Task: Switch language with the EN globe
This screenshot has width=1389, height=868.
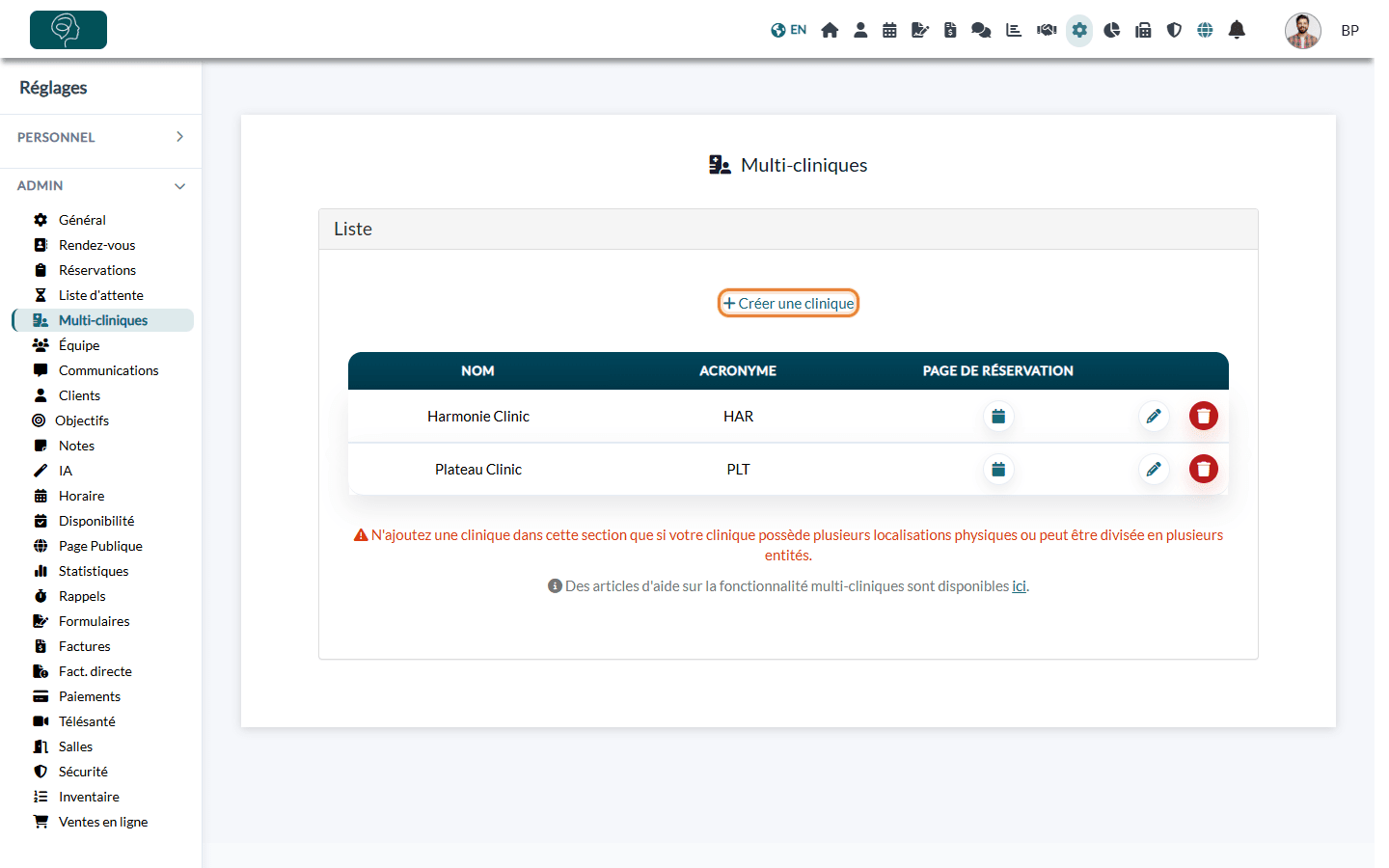Action: point(788,30)
